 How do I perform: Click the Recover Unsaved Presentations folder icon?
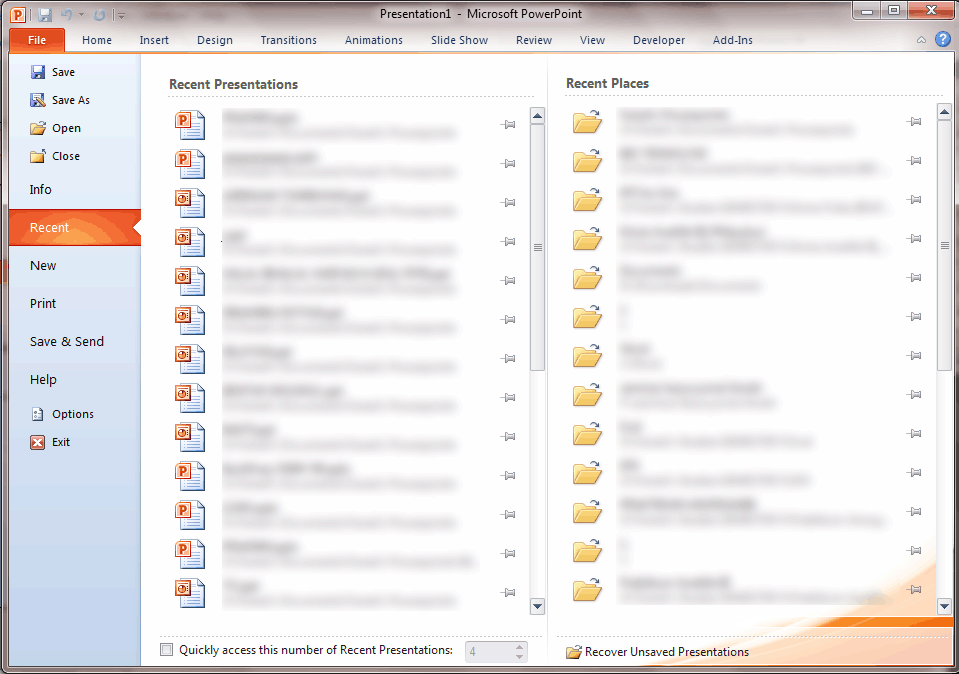(572, 651)
